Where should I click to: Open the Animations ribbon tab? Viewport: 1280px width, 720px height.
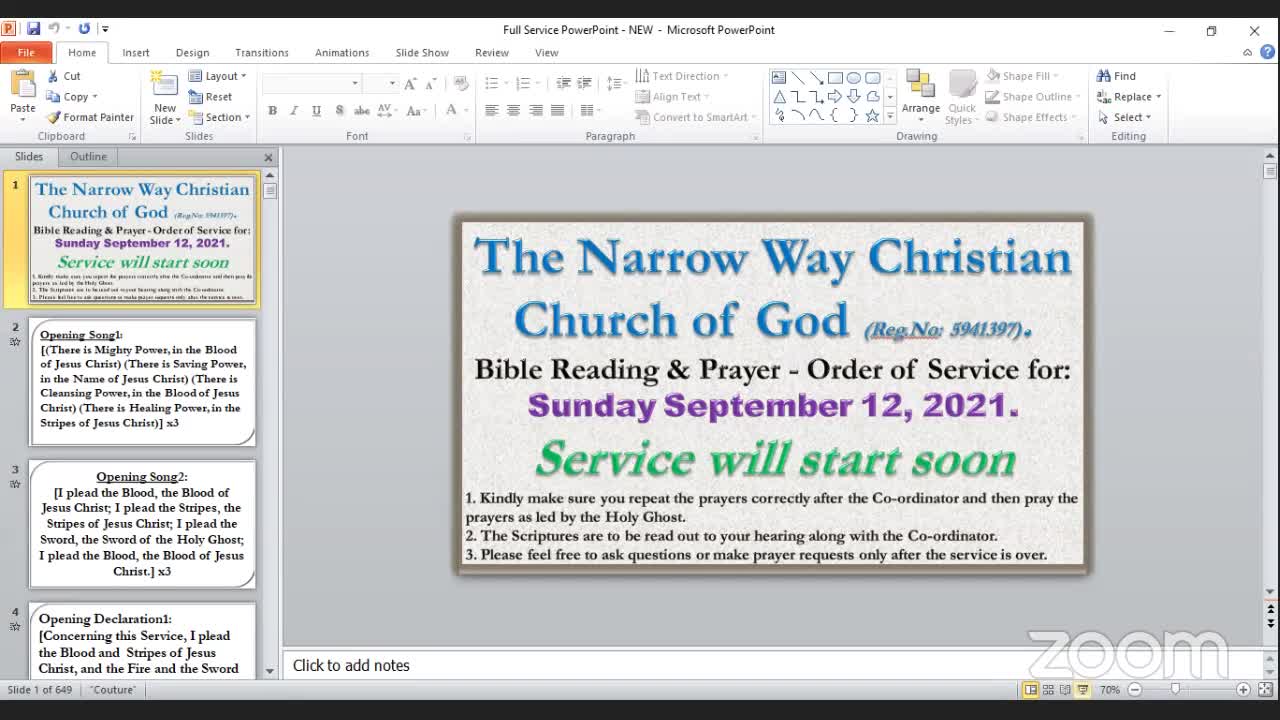tap(342, 52)
